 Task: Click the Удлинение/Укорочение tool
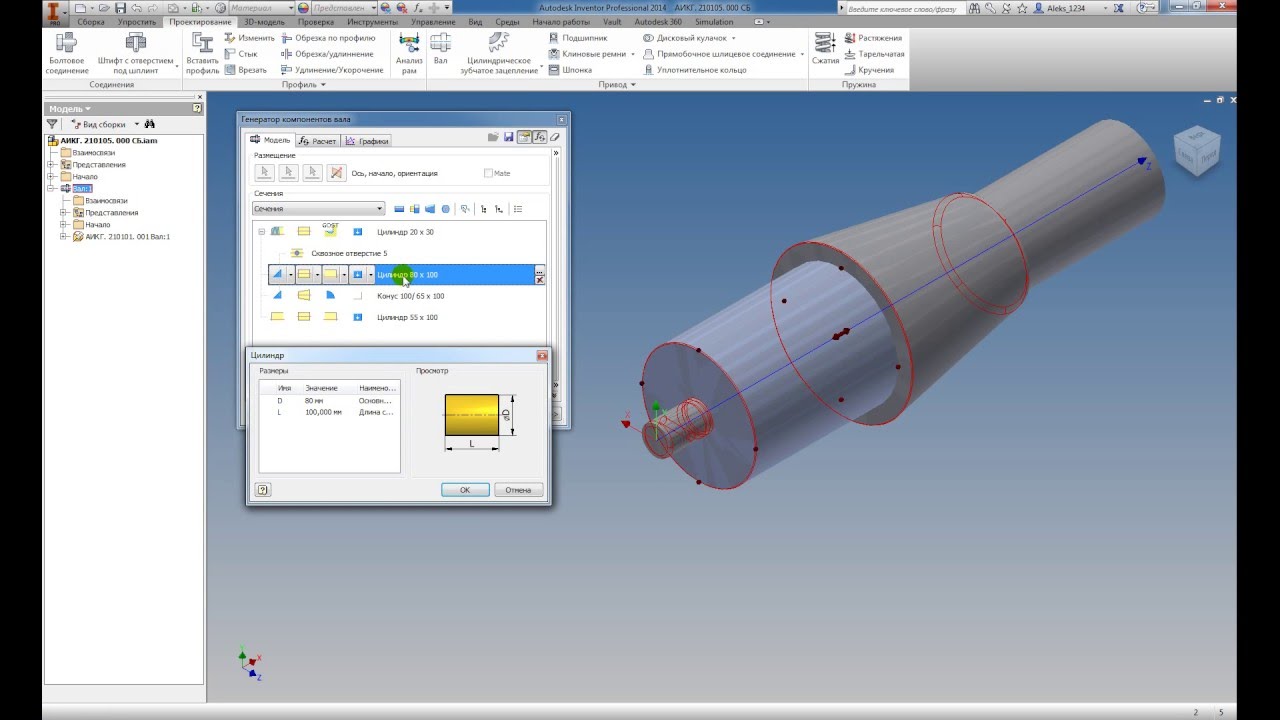(x=332, y=70)
